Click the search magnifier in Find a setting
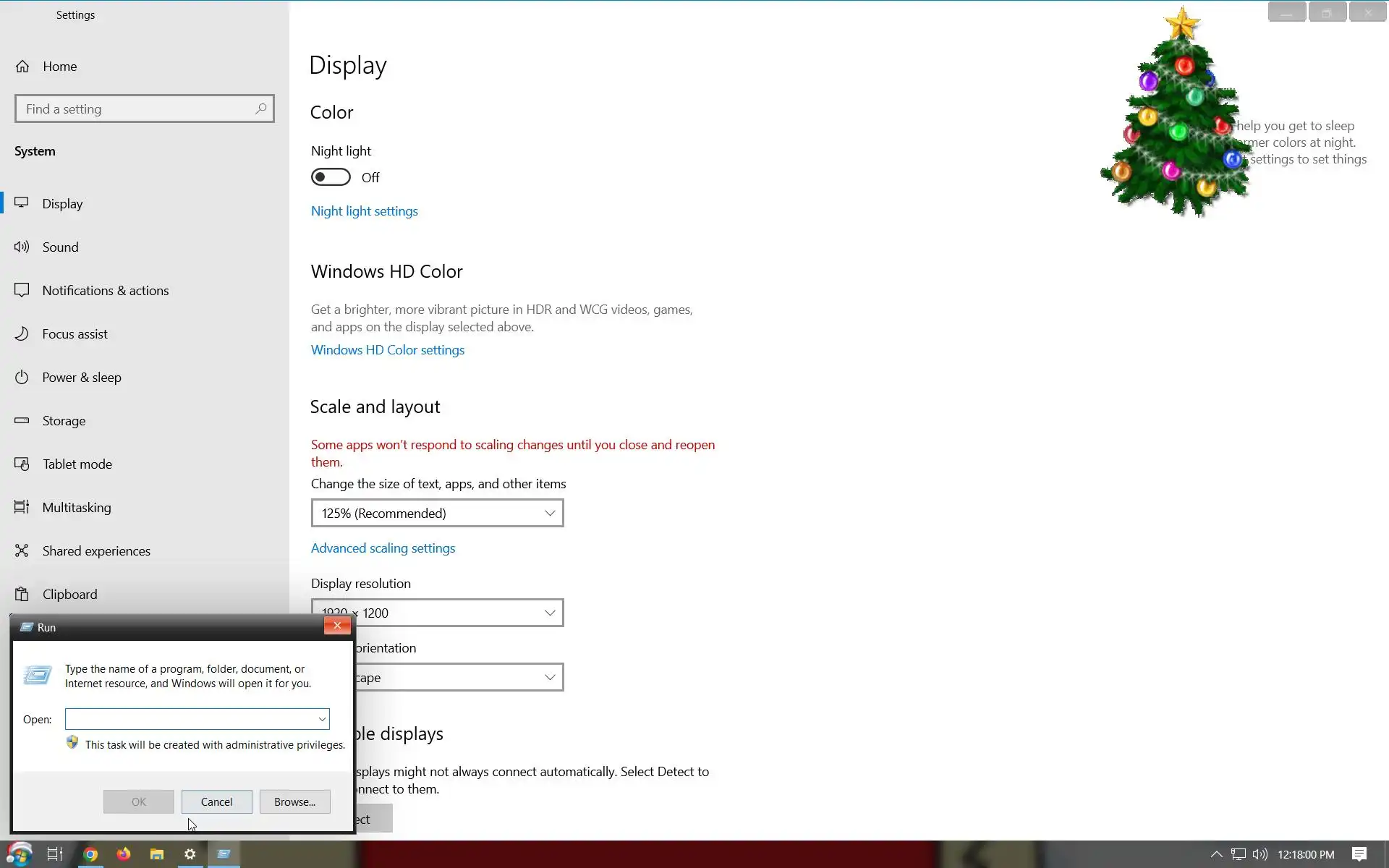Screen dimensions: 1389x868 261,109
